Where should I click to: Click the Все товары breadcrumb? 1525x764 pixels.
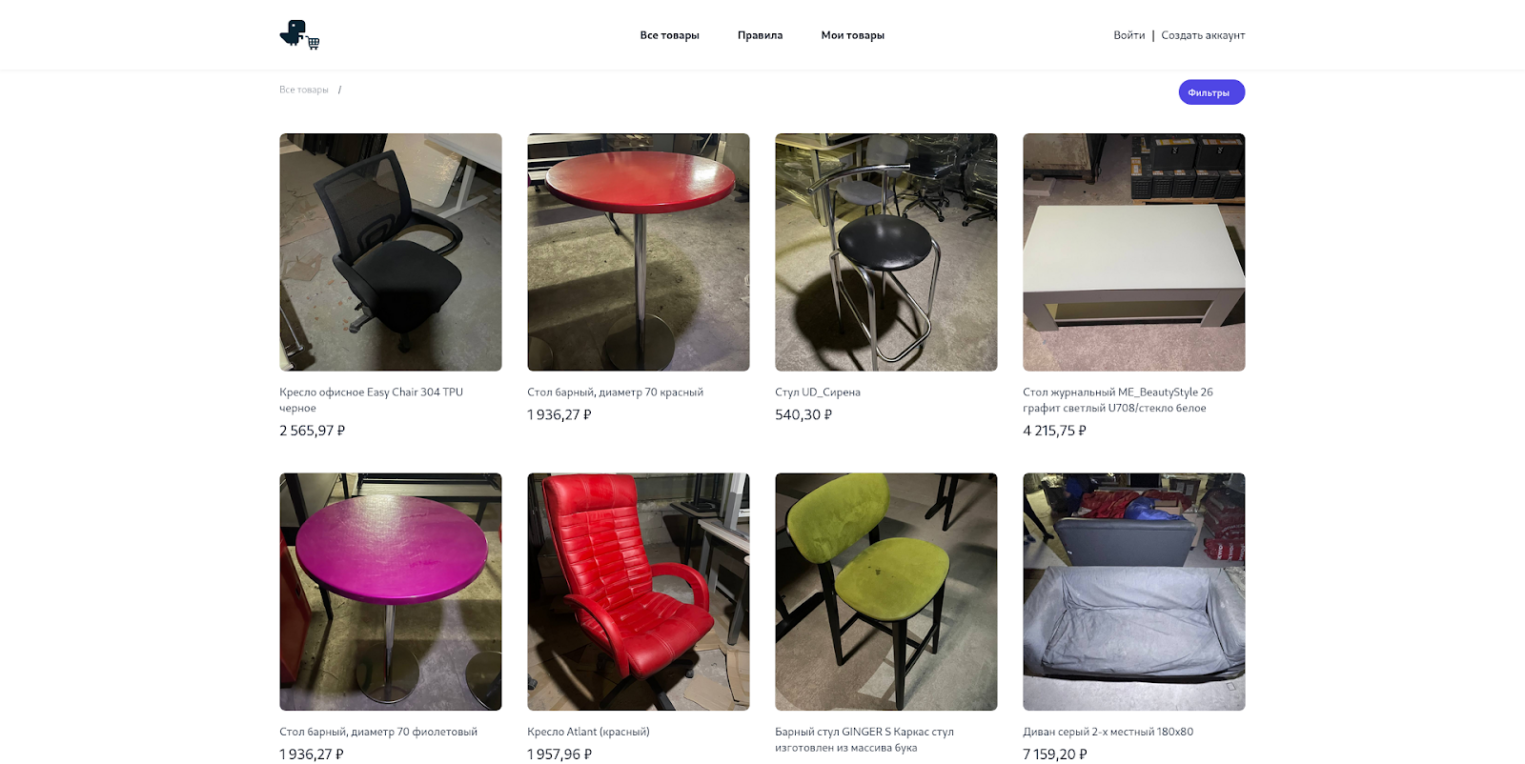304,90
